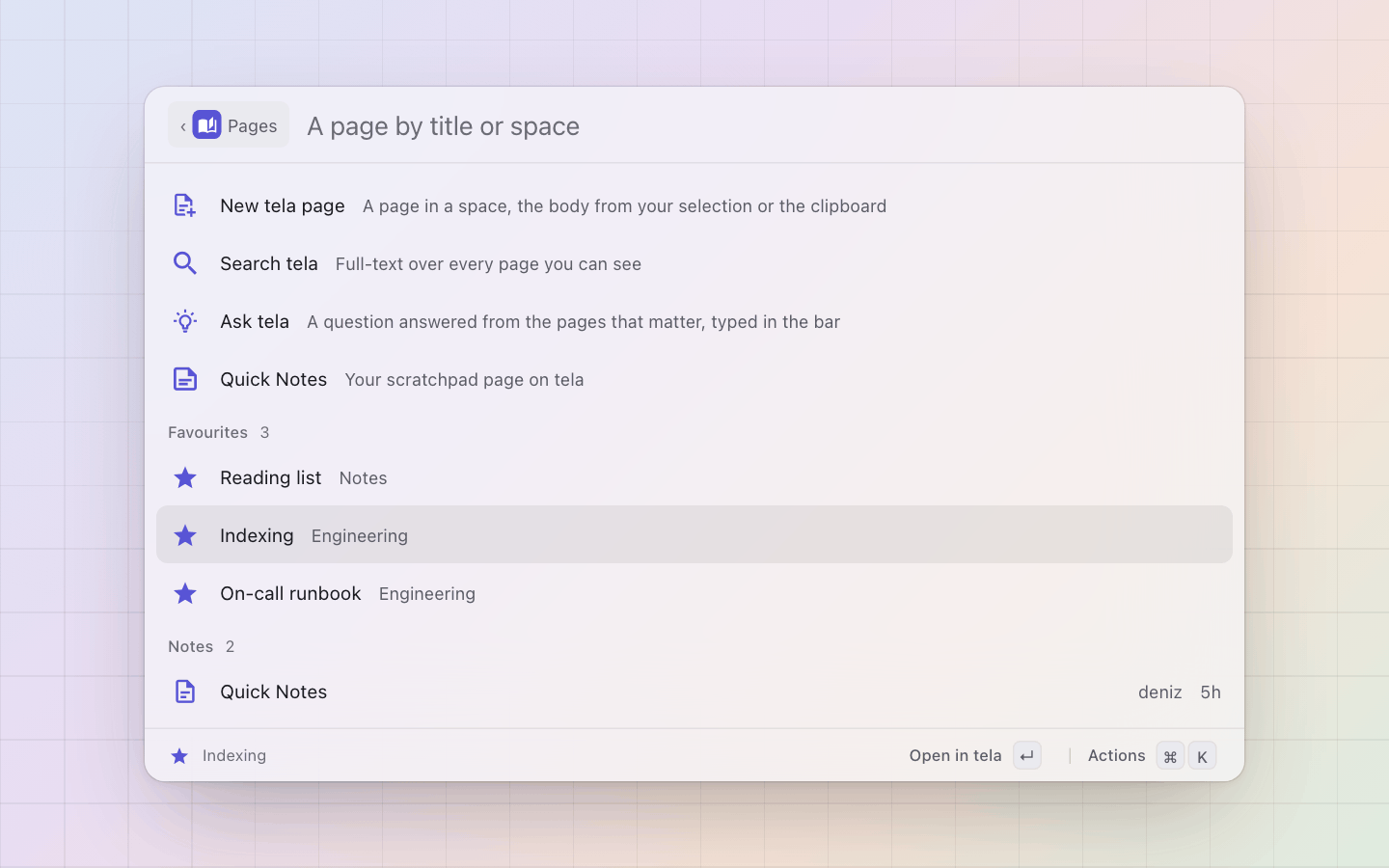Image resolution: width=1389 pixels, height=868 pixels.
Task: Click the Search tela magnifier icon
Action: pos(185,263)
